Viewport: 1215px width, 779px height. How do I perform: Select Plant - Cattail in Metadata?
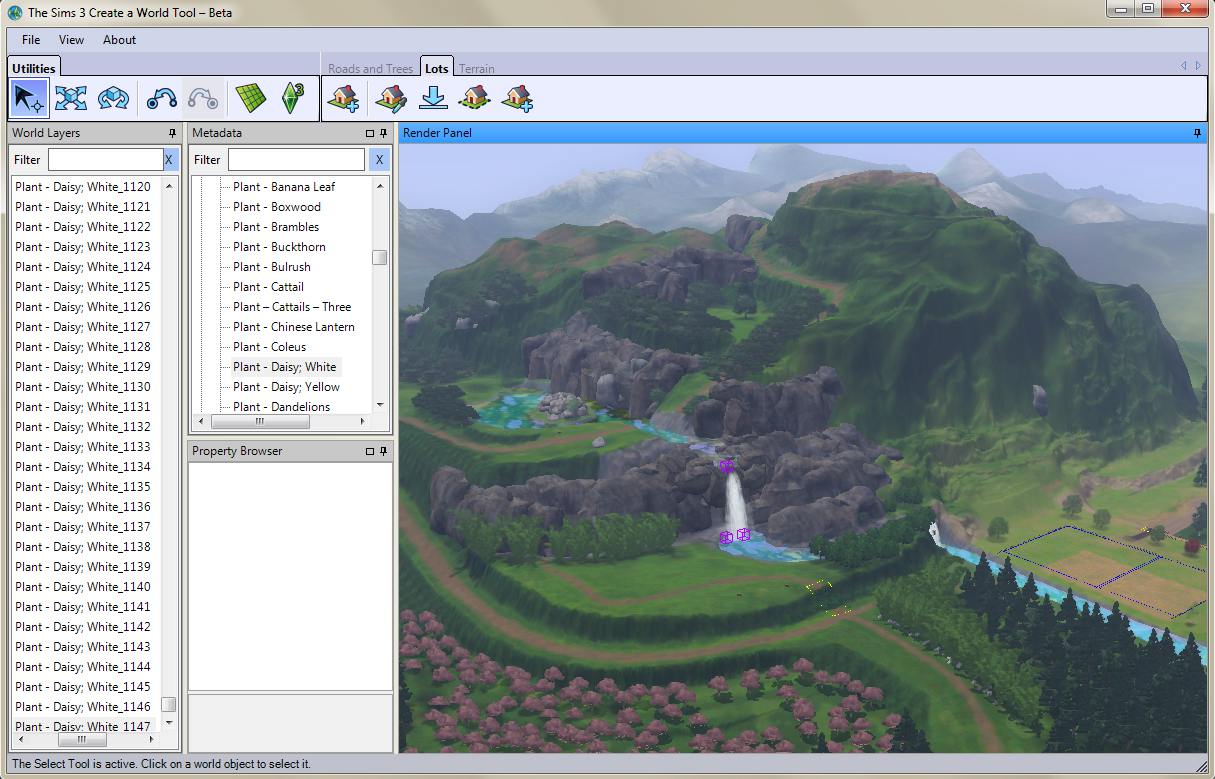[268, 287]
